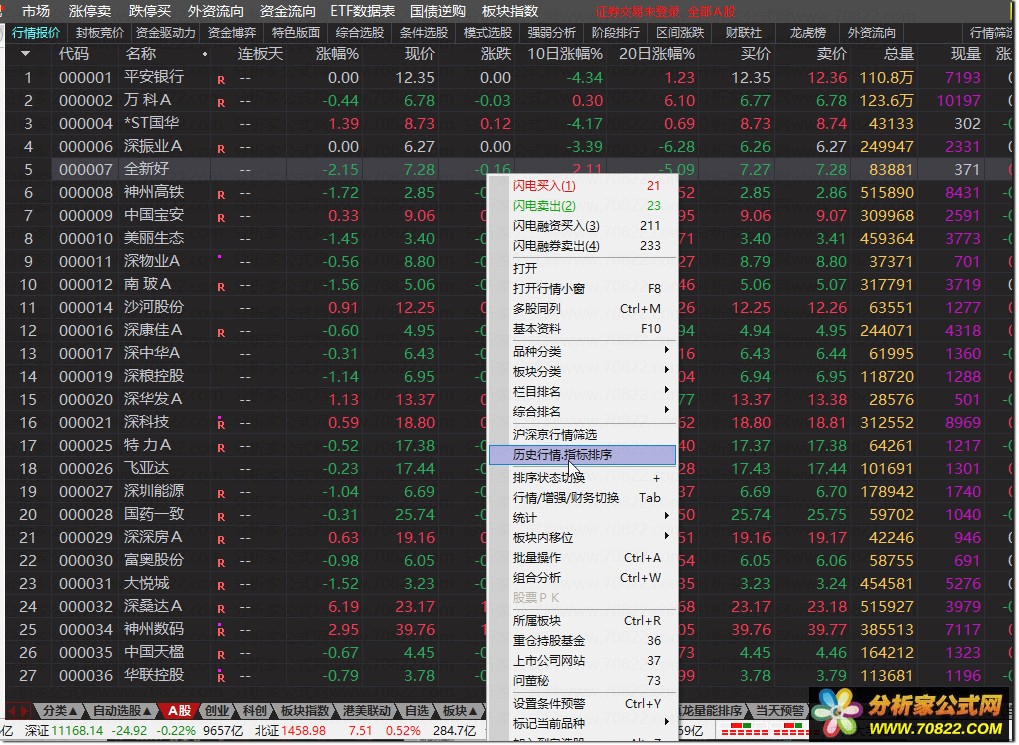
Task: Open 设置条件预警 menu entry
Action: [584, 704]
